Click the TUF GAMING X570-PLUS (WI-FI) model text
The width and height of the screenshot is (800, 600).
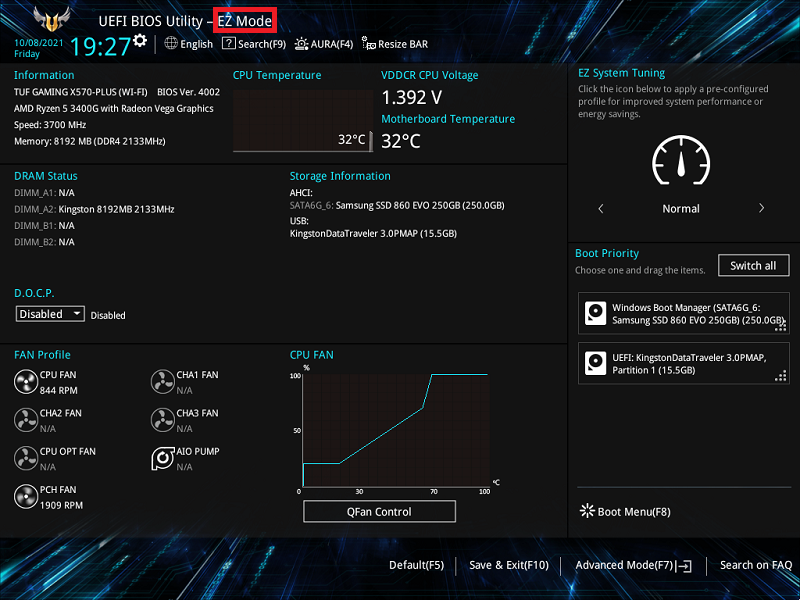pos(81,92)
